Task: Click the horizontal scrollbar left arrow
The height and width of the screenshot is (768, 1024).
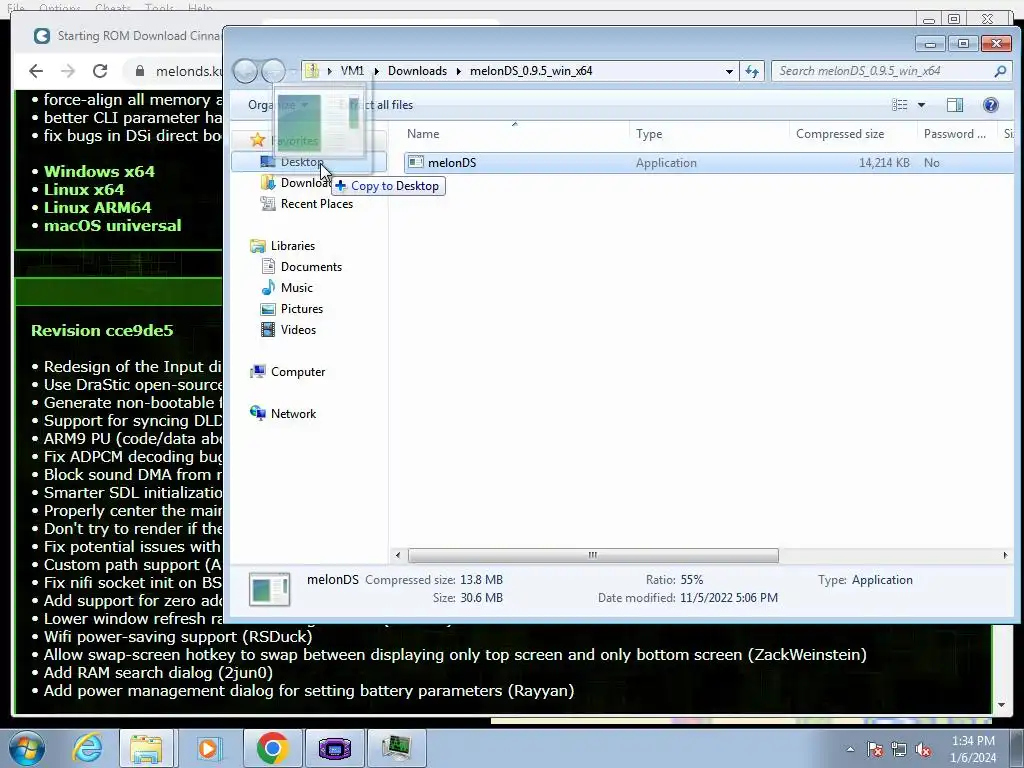Action: click(398, 555)
